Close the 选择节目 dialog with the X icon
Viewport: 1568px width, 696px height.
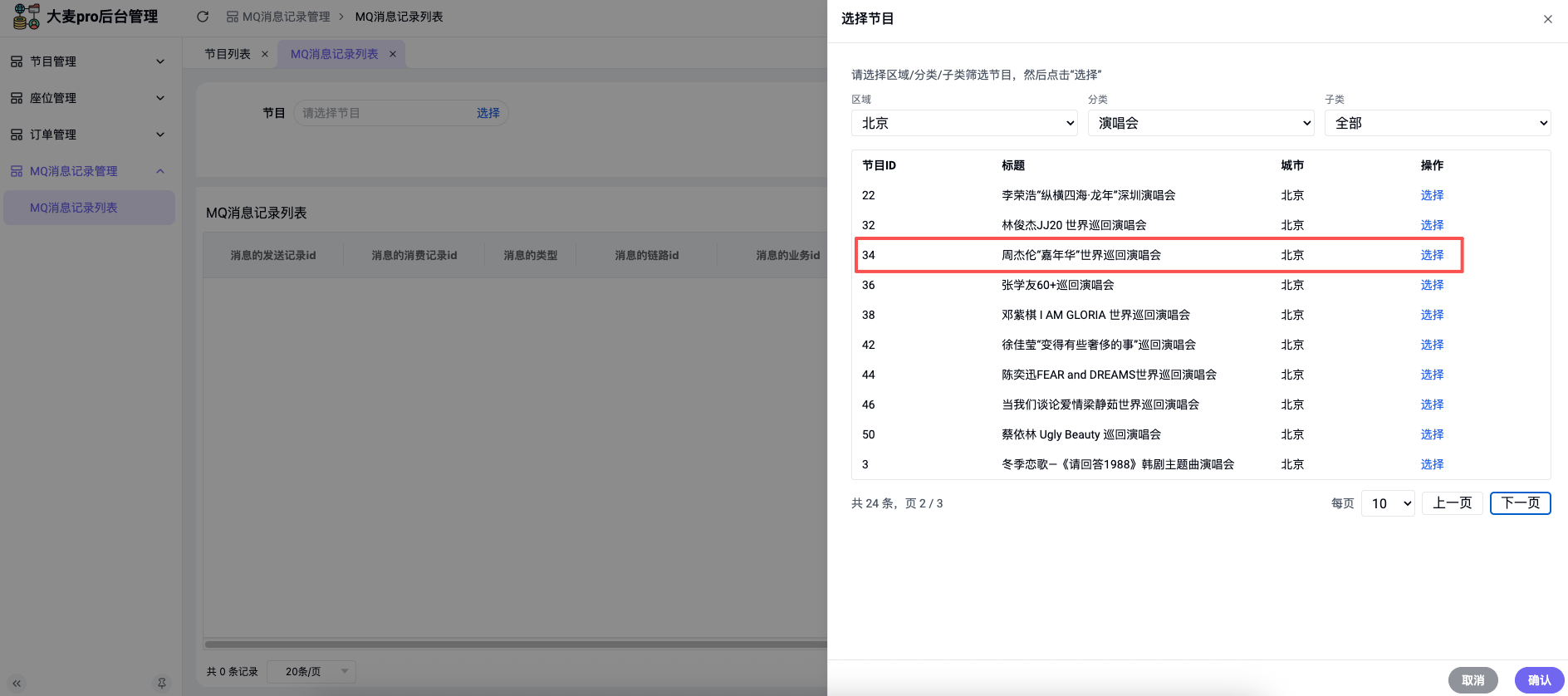click(x=1547, y=19)
